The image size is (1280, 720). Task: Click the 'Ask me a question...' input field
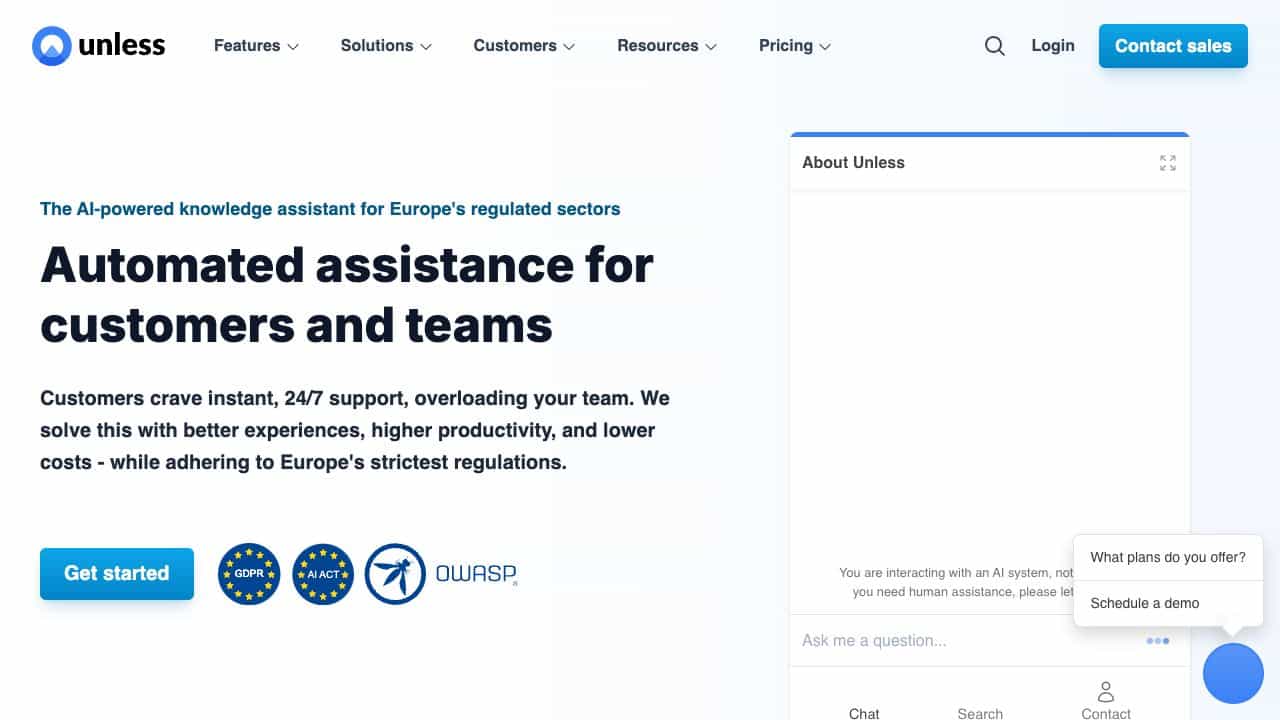970,640
